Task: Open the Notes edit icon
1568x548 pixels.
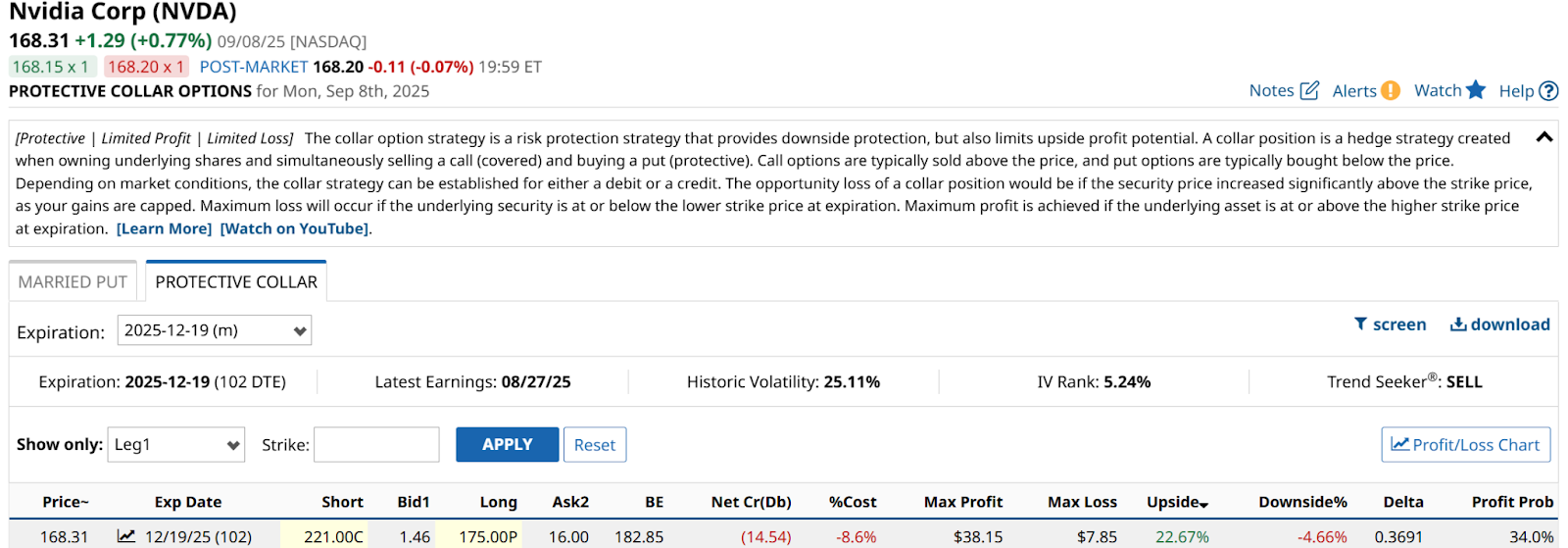Action: click(x=1309, y=90)
